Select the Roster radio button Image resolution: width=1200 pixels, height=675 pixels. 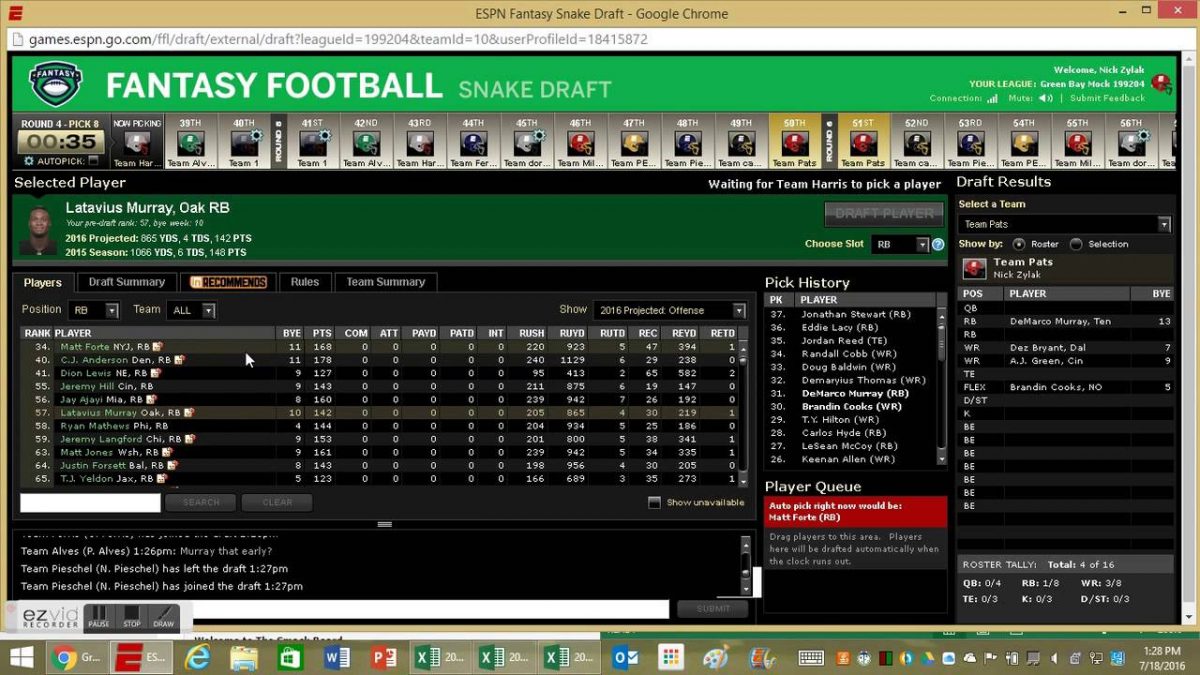[x=1019, y=244]
